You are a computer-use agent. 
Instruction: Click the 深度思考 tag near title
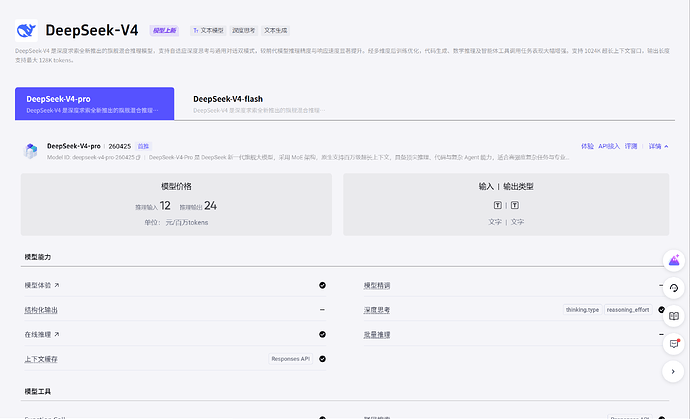pyautogui.click(x=244, y=30)
